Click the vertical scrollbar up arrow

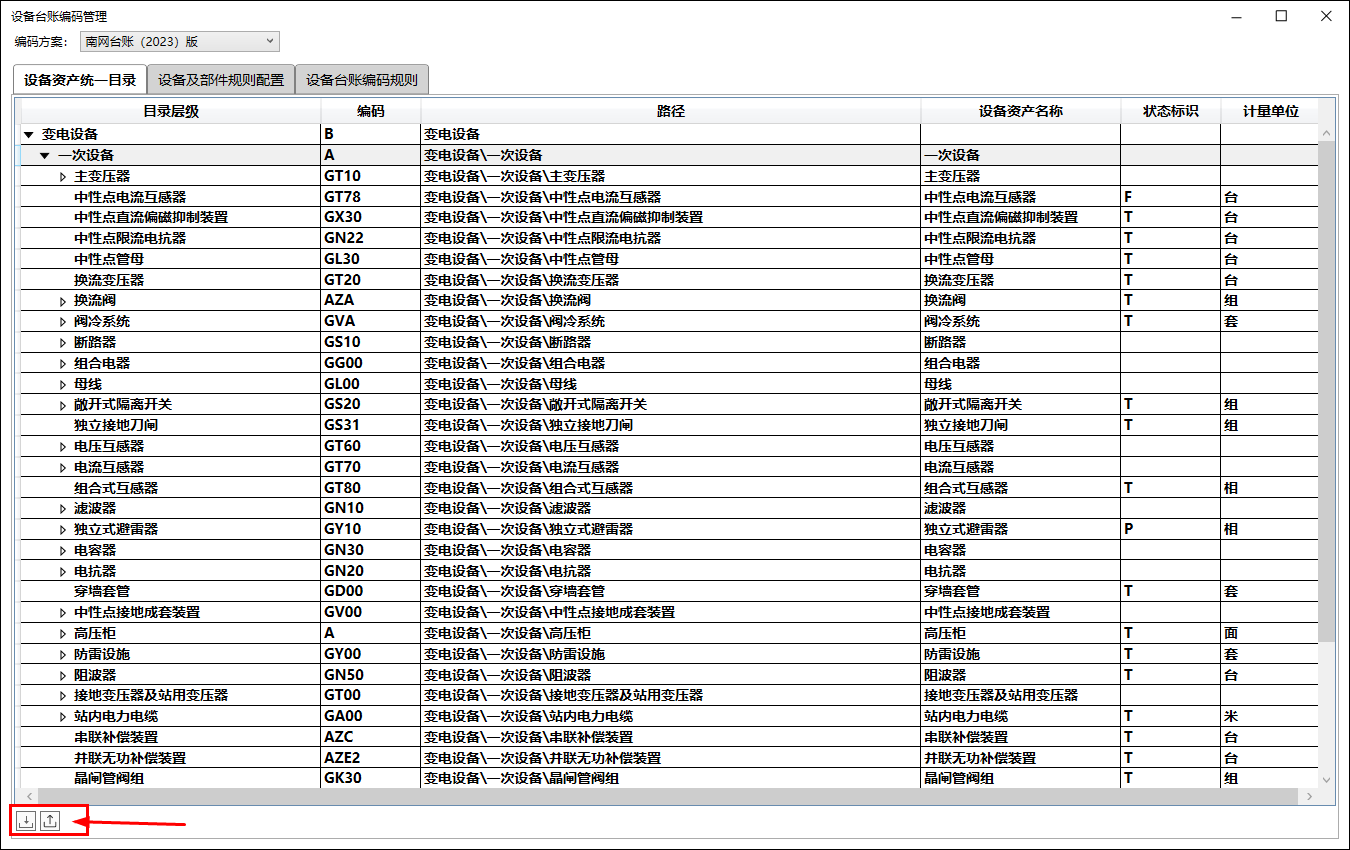point(1327,134)
